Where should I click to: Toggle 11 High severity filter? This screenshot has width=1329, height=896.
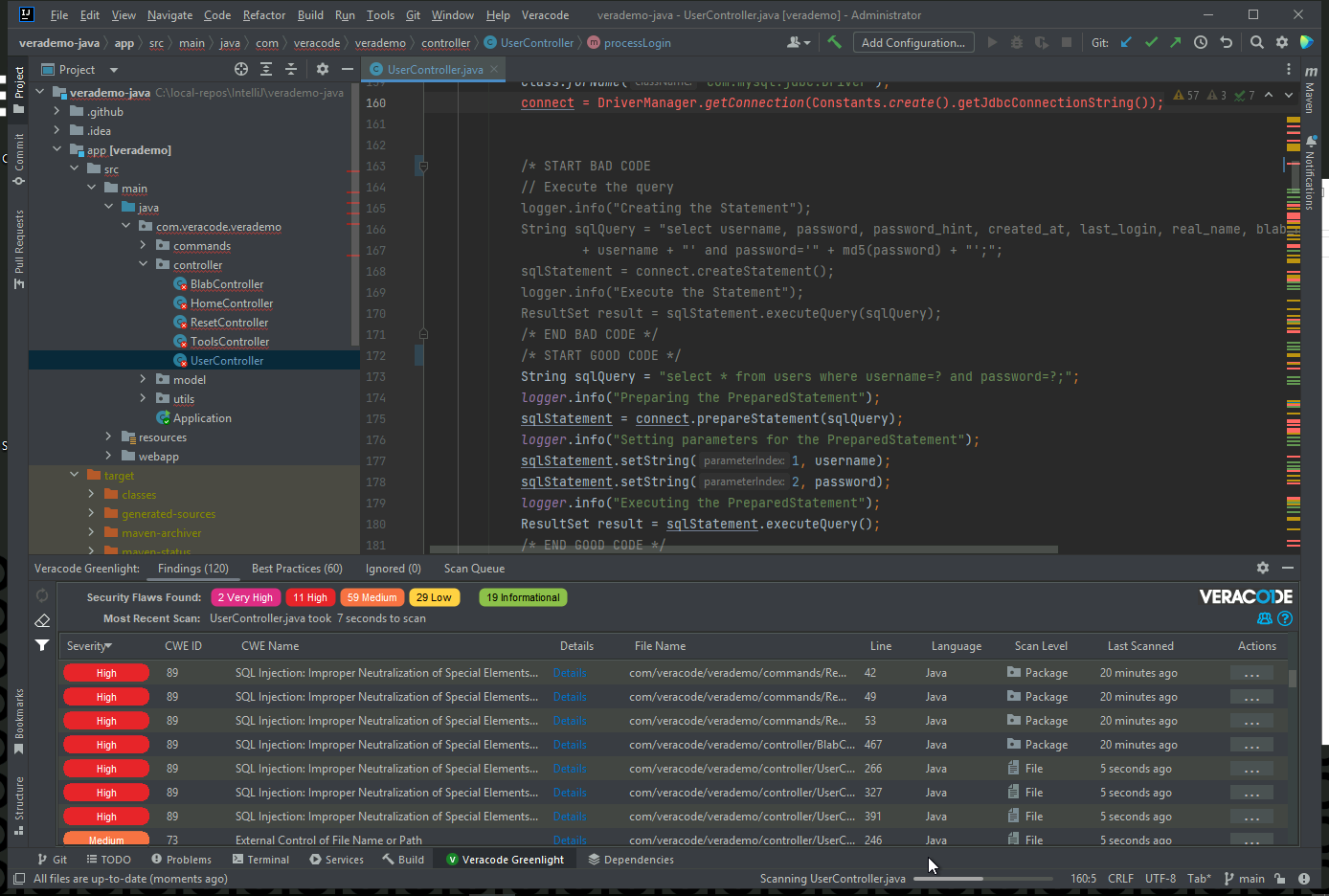pos(310,597)
